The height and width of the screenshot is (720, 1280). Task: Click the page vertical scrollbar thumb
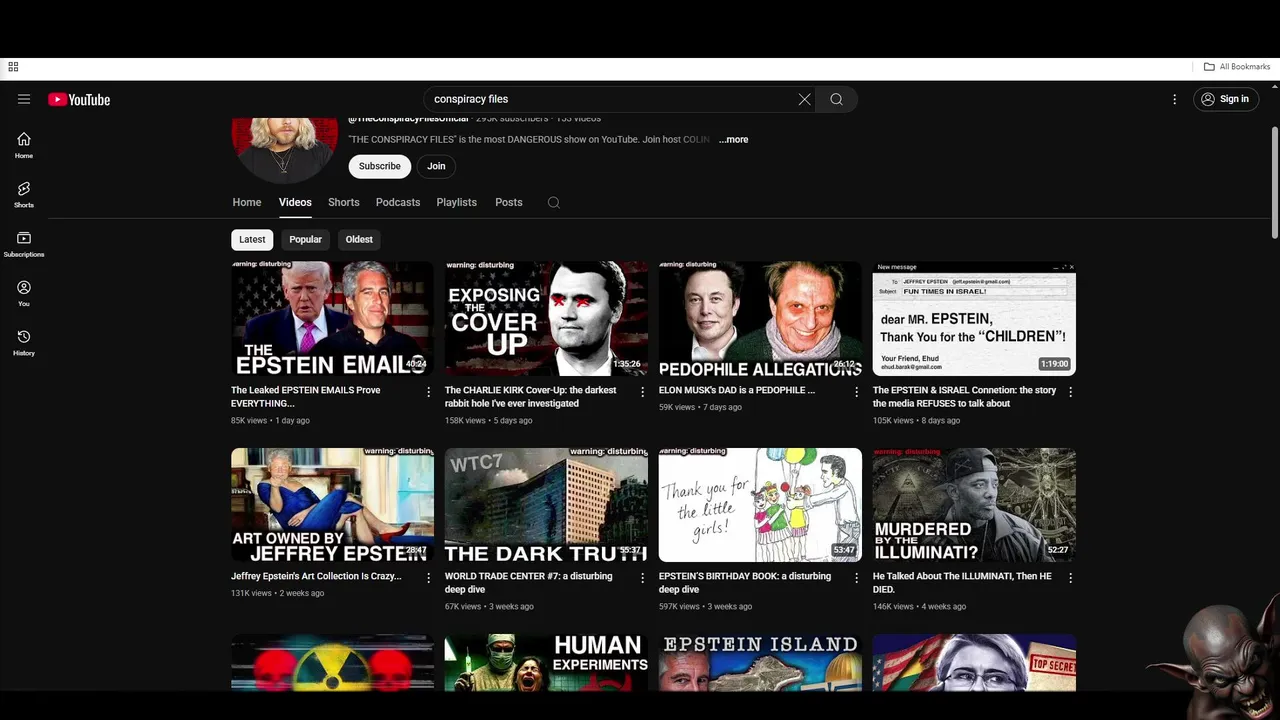tap(1274, 183)
